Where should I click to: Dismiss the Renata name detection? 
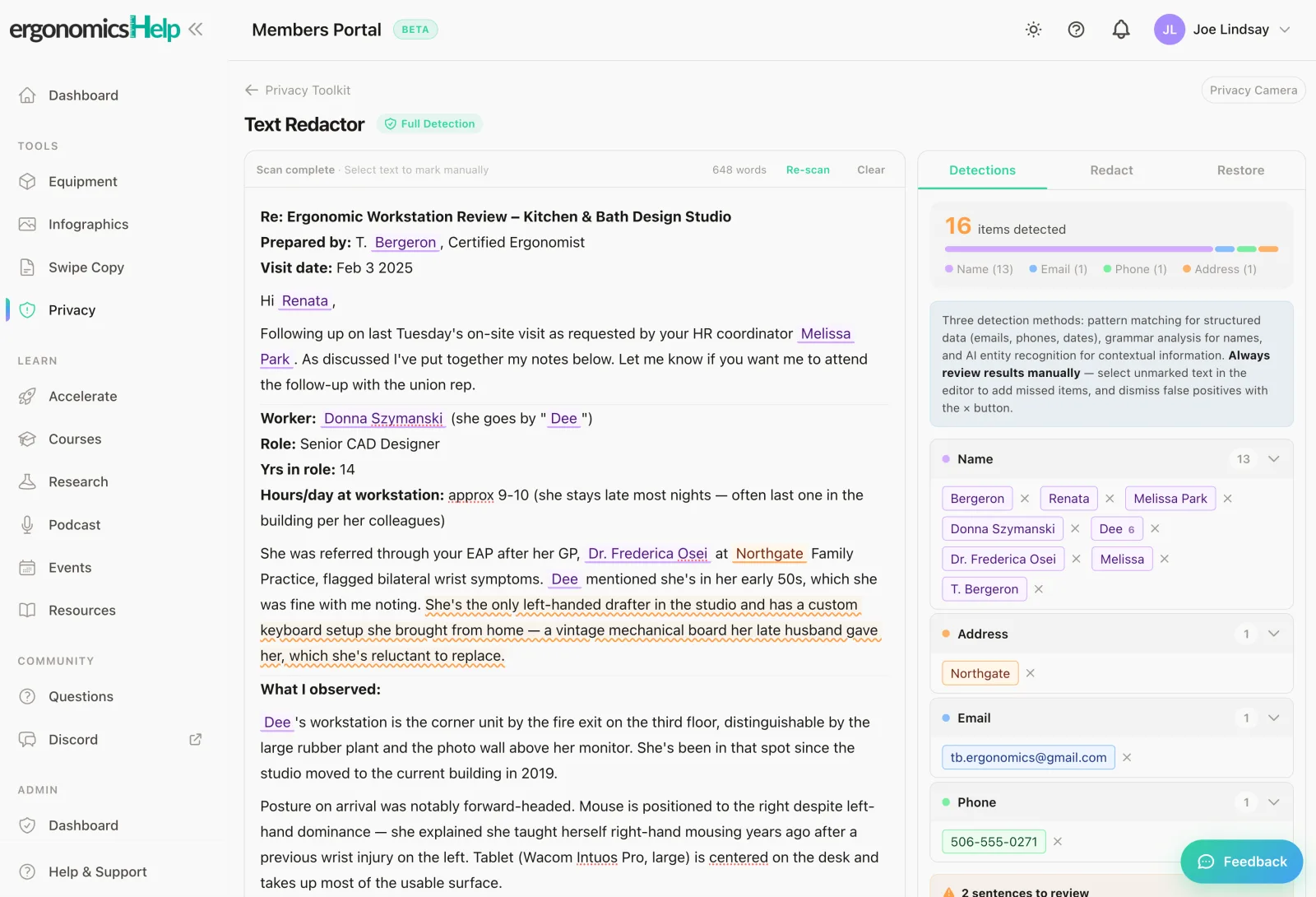tap(1110, 499)
